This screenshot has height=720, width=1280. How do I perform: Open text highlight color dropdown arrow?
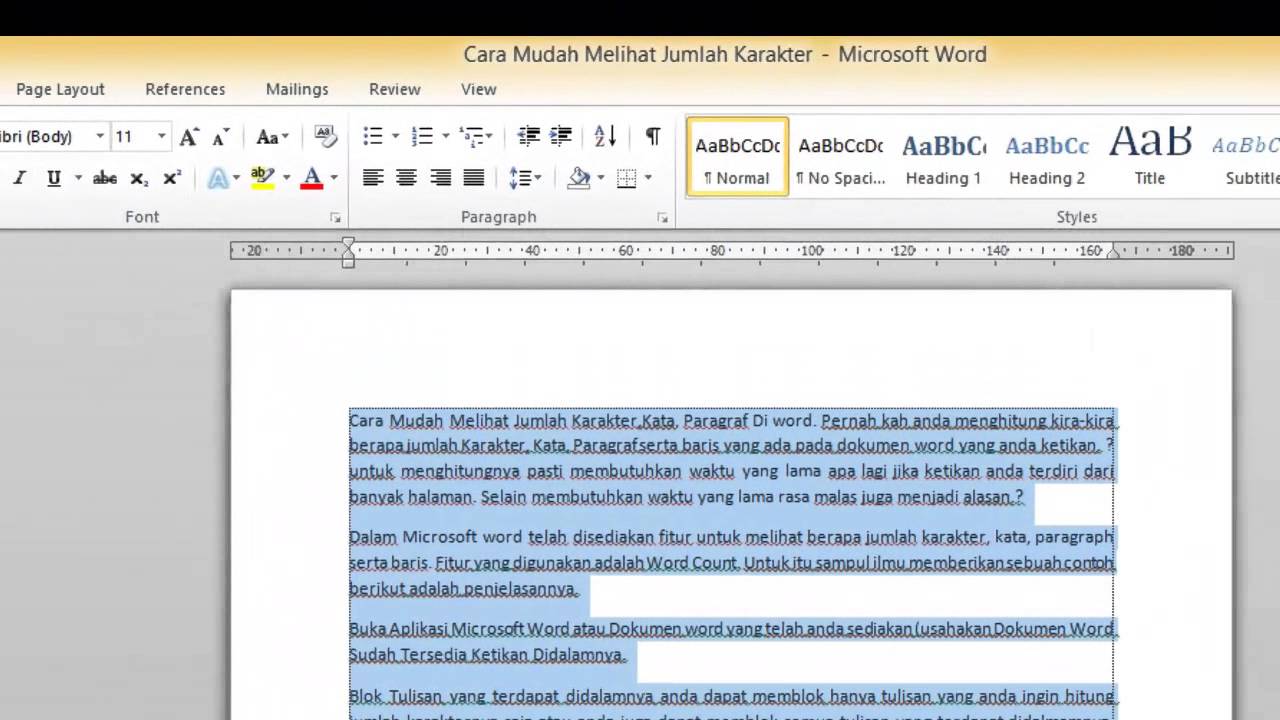click(x=286, y=178)
